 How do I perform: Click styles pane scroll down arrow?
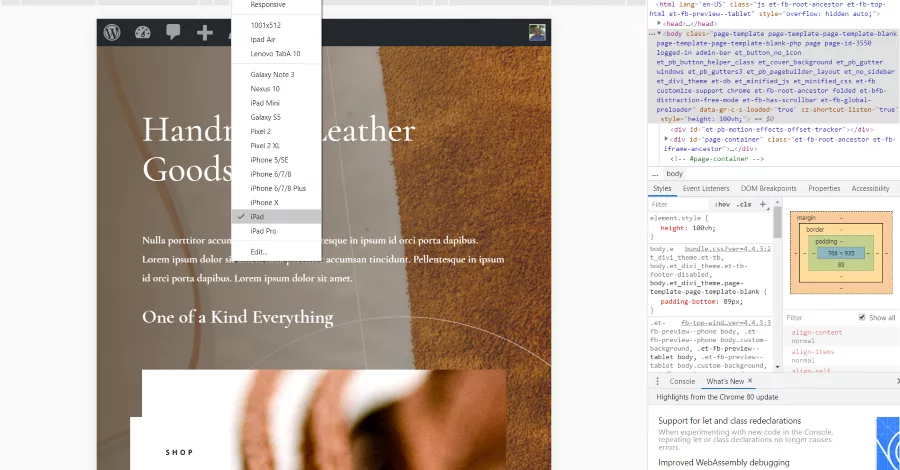pyautogui.click(x=777, y=367)
